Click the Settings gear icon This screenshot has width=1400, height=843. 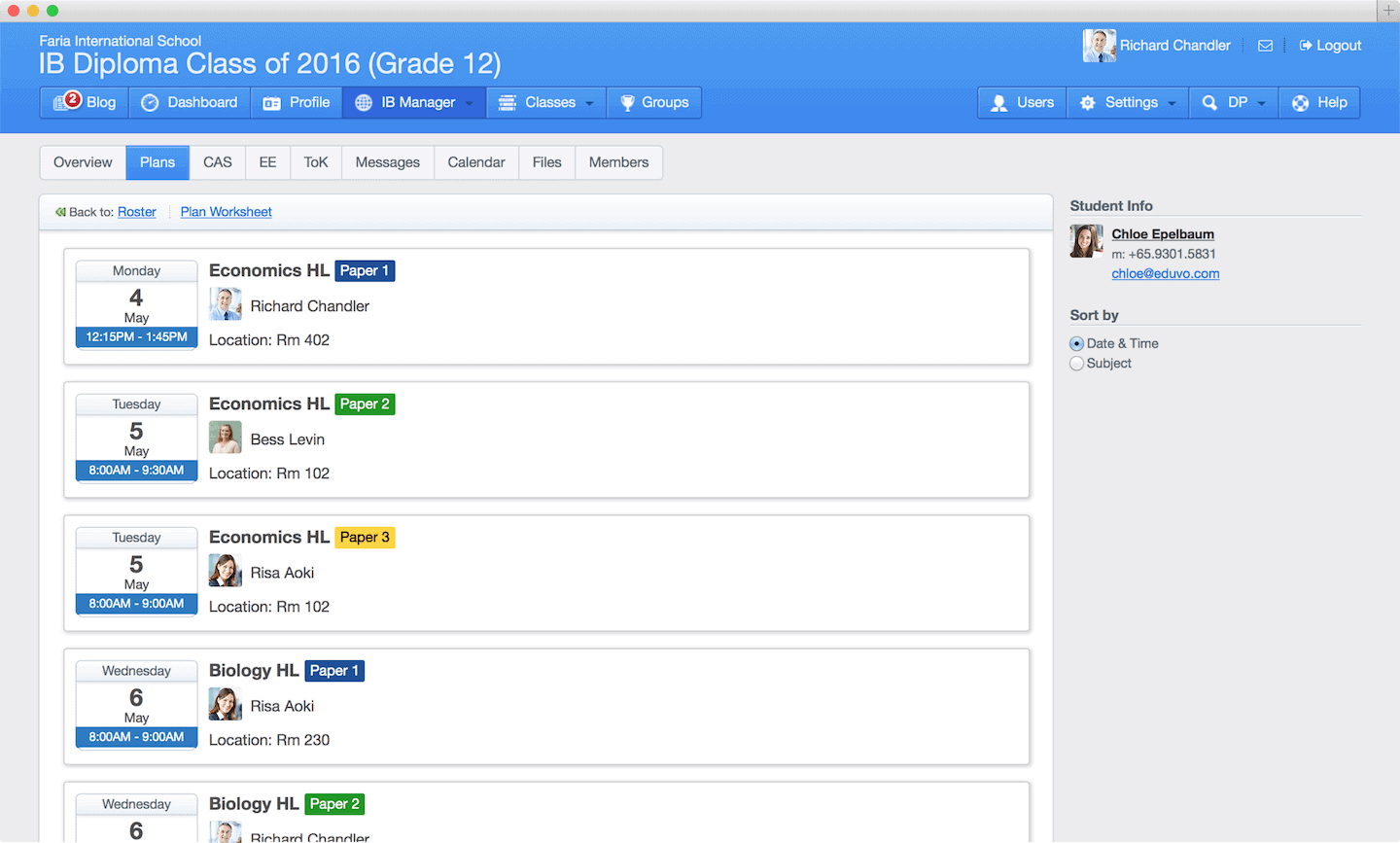click(x=1088, y=103)
